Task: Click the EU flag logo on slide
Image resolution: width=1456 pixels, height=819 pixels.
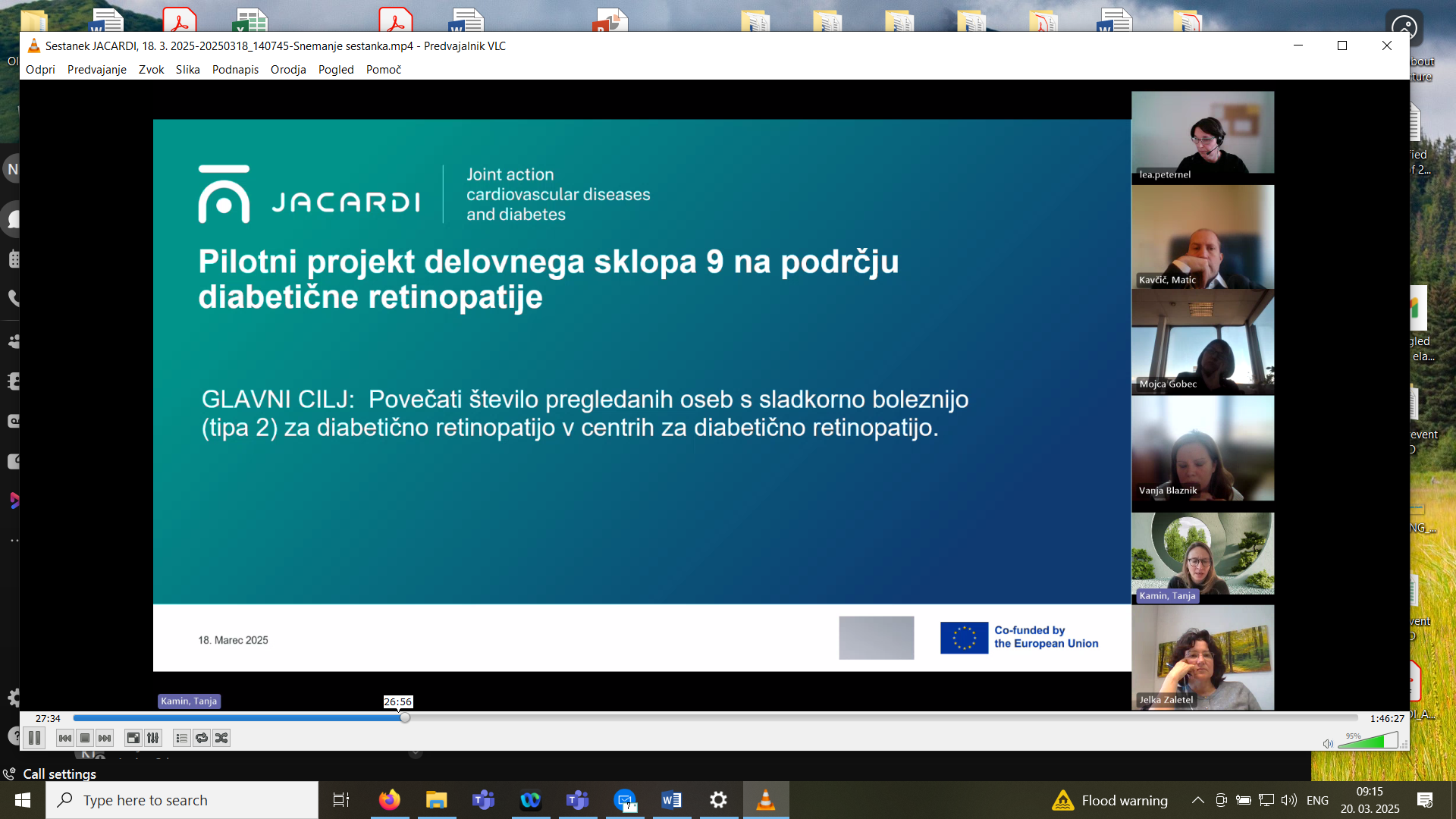Action: coord(964,638)
